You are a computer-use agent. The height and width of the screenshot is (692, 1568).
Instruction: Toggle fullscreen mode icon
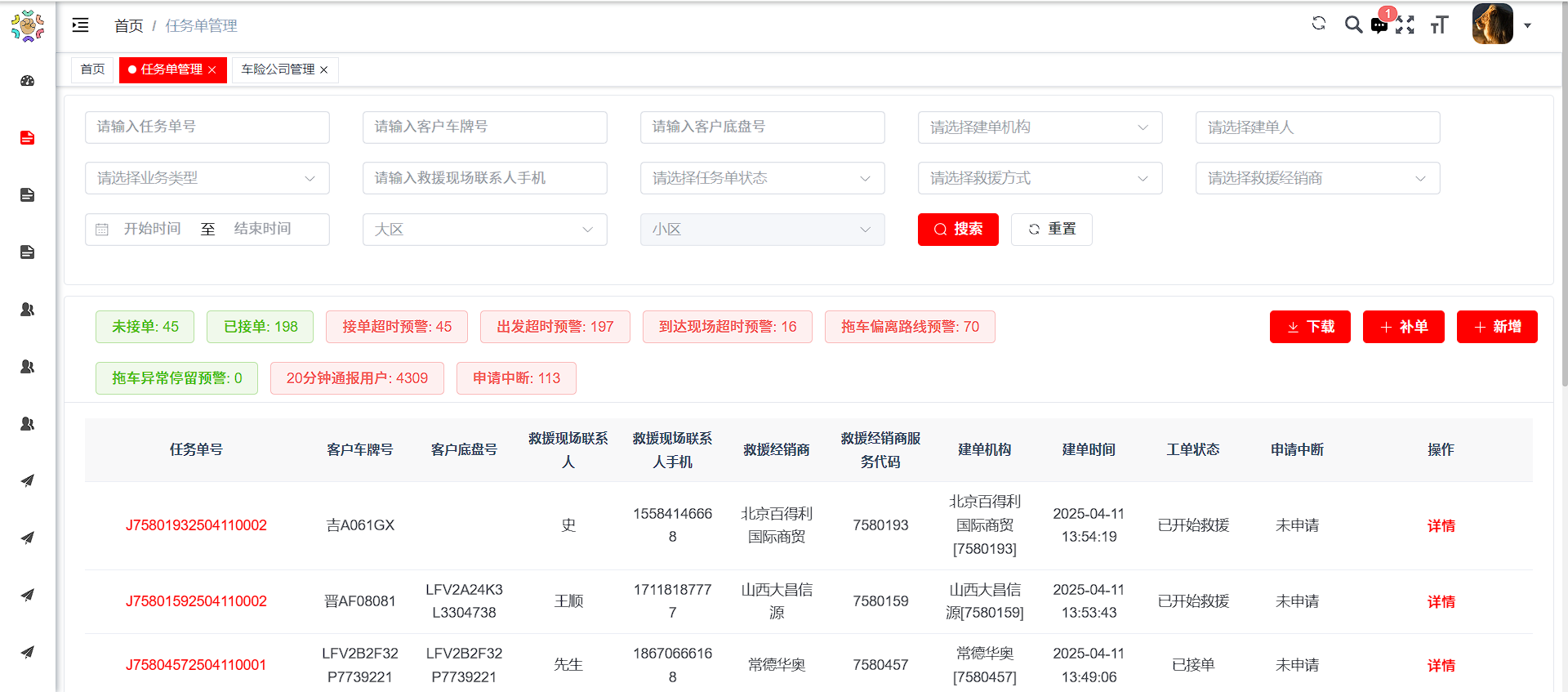click(1405, 25)
